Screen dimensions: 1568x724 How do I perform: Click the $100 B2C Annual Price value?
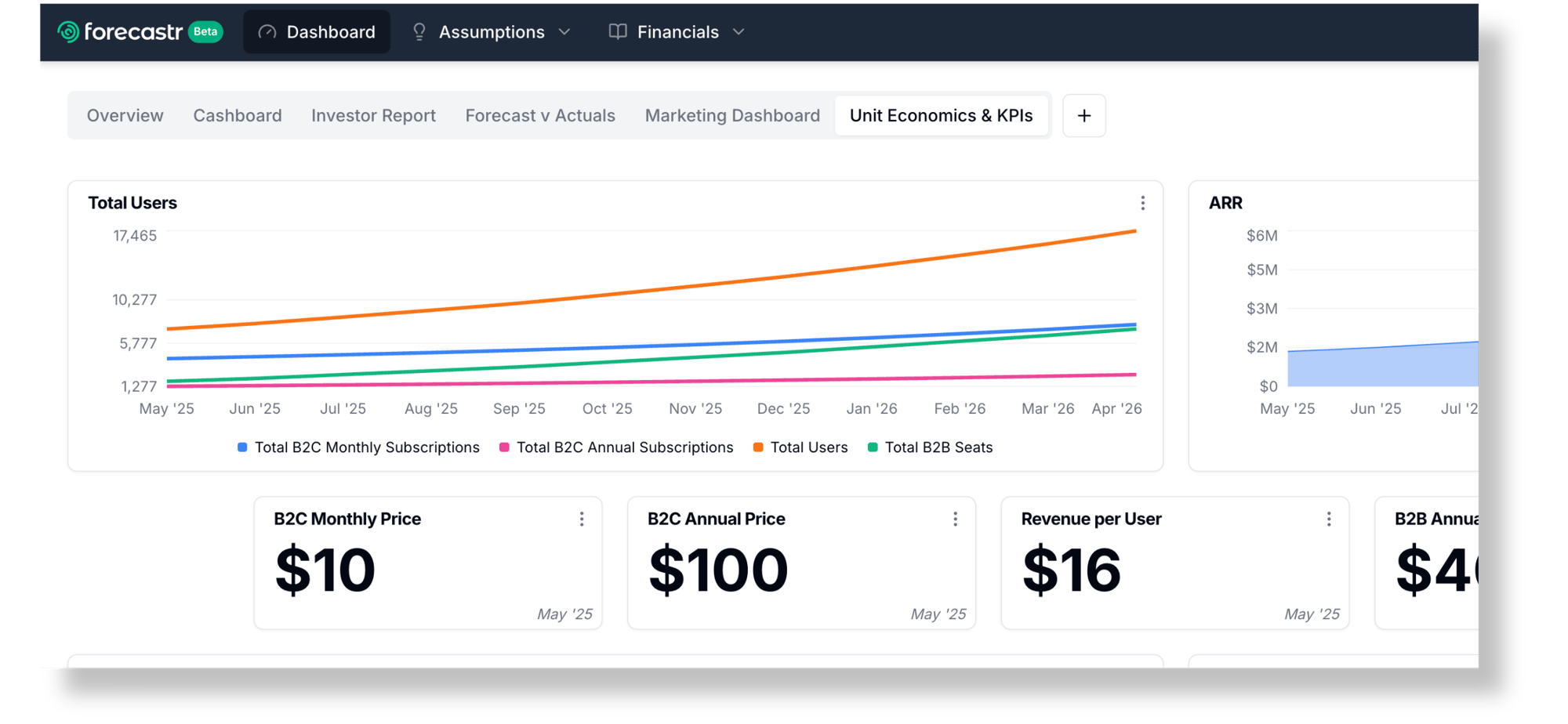pyautogui.click(x=718, y=570)
